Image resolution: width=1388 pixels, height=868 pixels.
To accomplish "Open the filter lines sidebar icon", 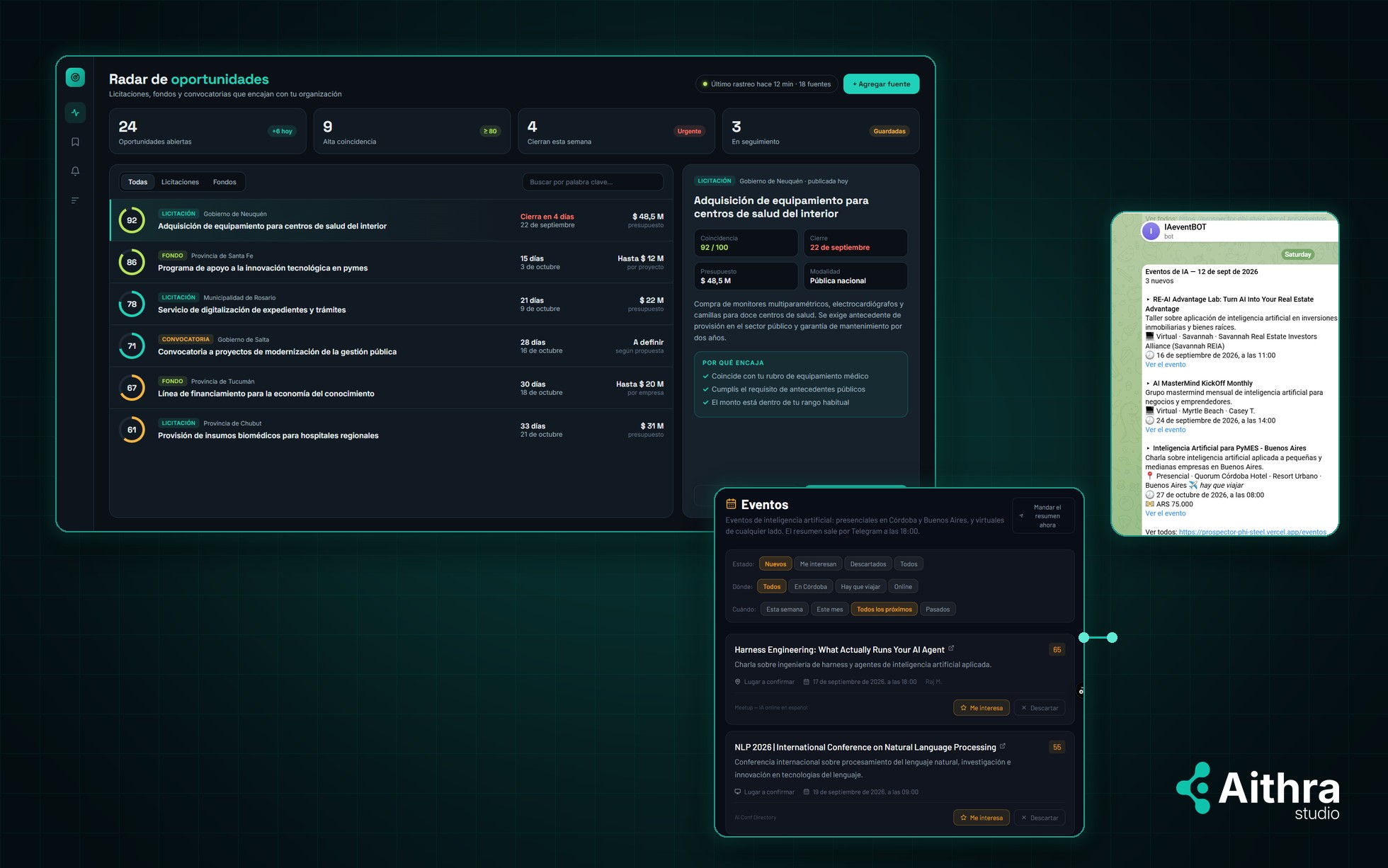I will click(x=75, y=200).
